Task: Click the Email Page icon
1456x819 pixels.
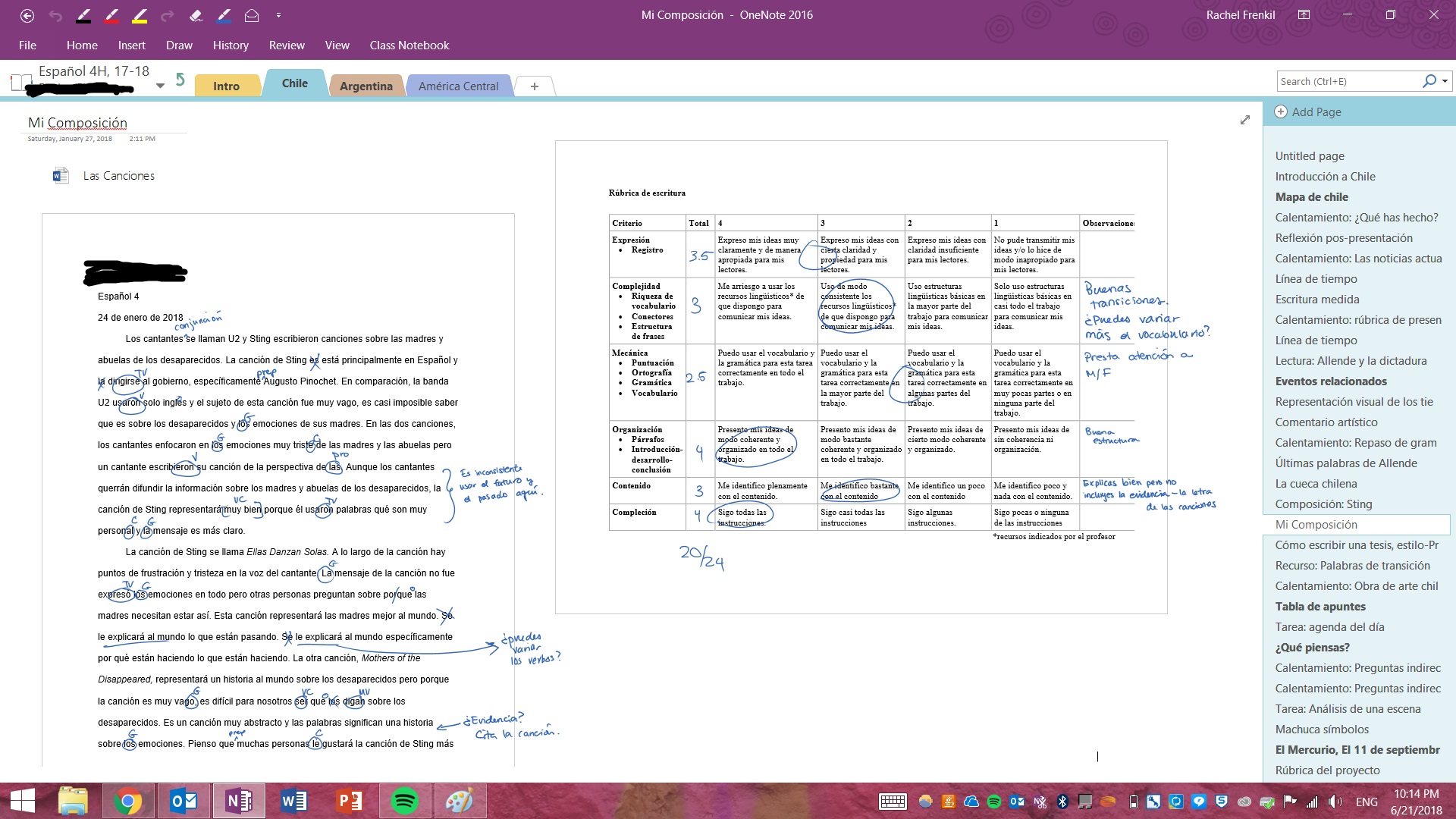Action: 251,14
